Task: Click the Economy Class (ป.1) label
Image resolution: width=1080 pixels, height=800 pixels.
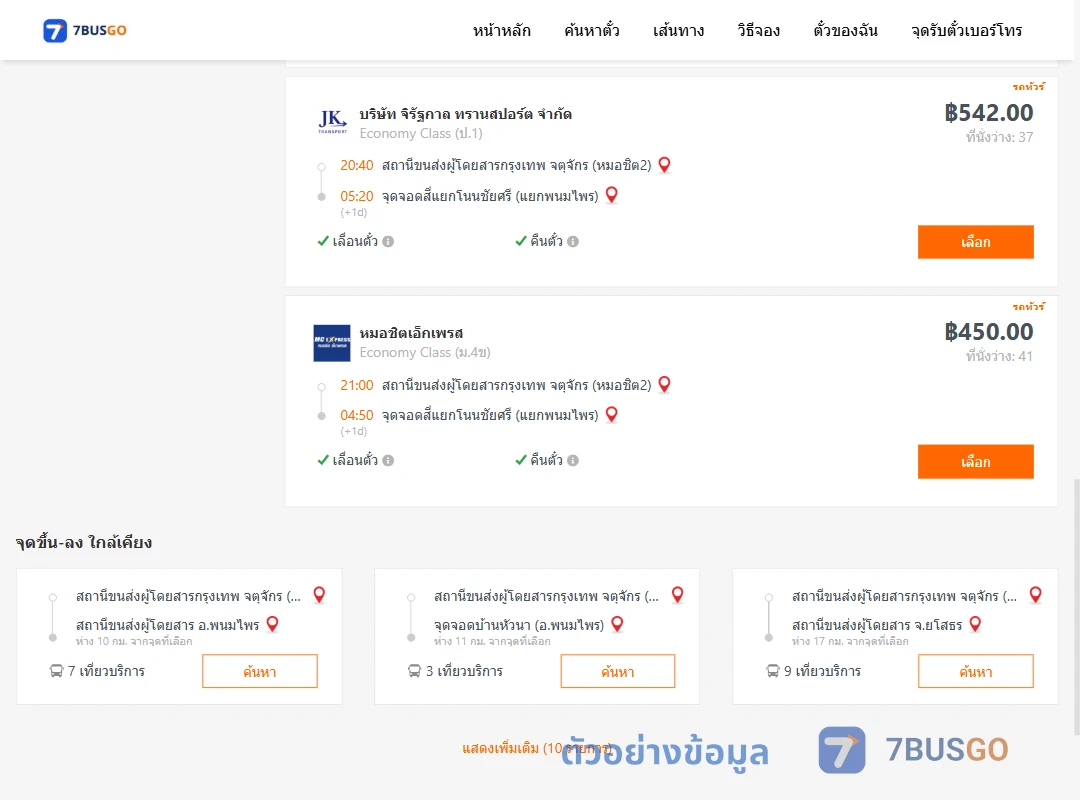Action: [421, 134]
